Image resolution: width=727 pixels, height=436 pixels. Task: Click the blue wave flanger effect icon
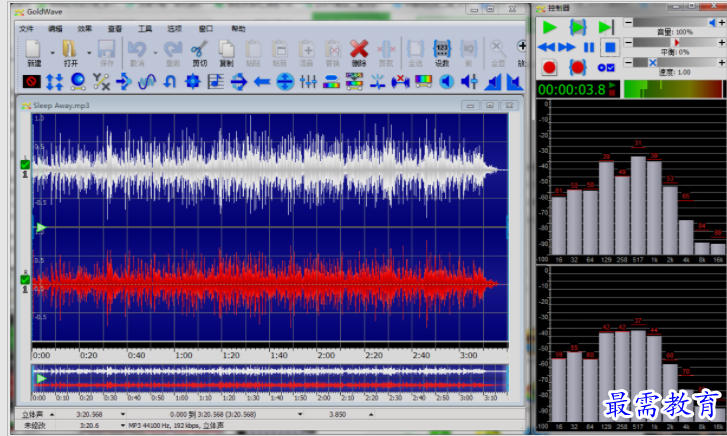(147, 82)
